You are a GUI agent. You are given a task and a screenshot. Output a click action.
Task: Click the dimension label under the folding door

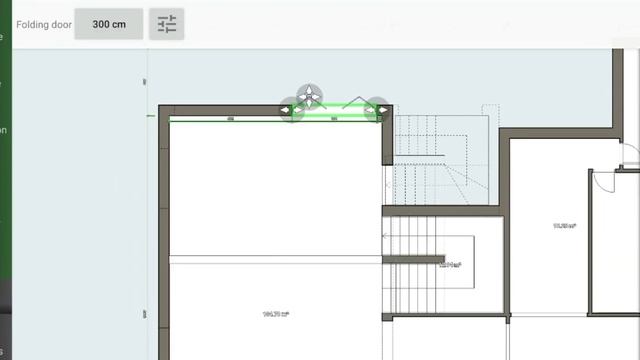334,119
